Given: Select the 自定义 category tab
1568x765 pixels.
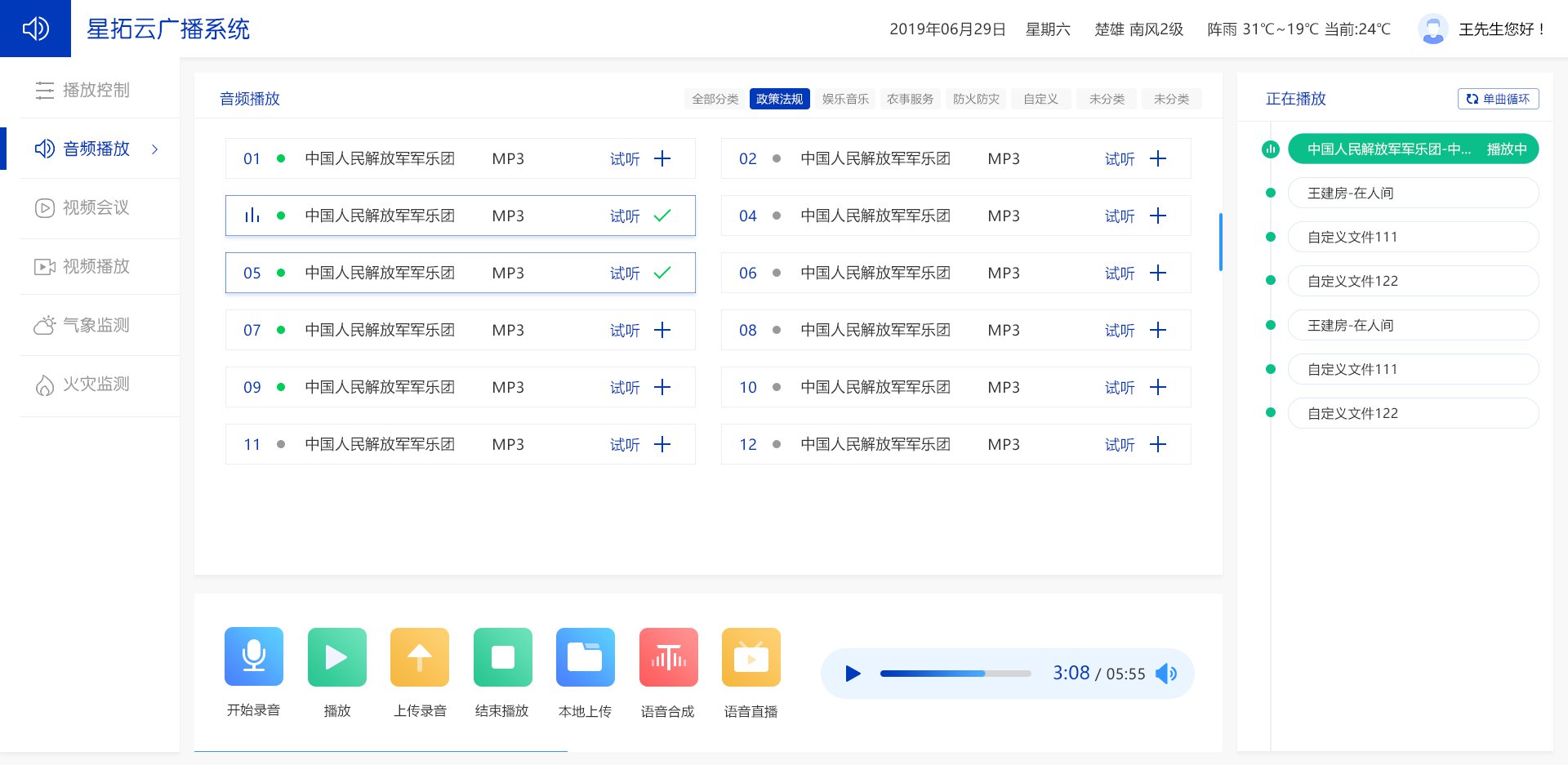Looking at the screenshot, I should coord(1041,99).
